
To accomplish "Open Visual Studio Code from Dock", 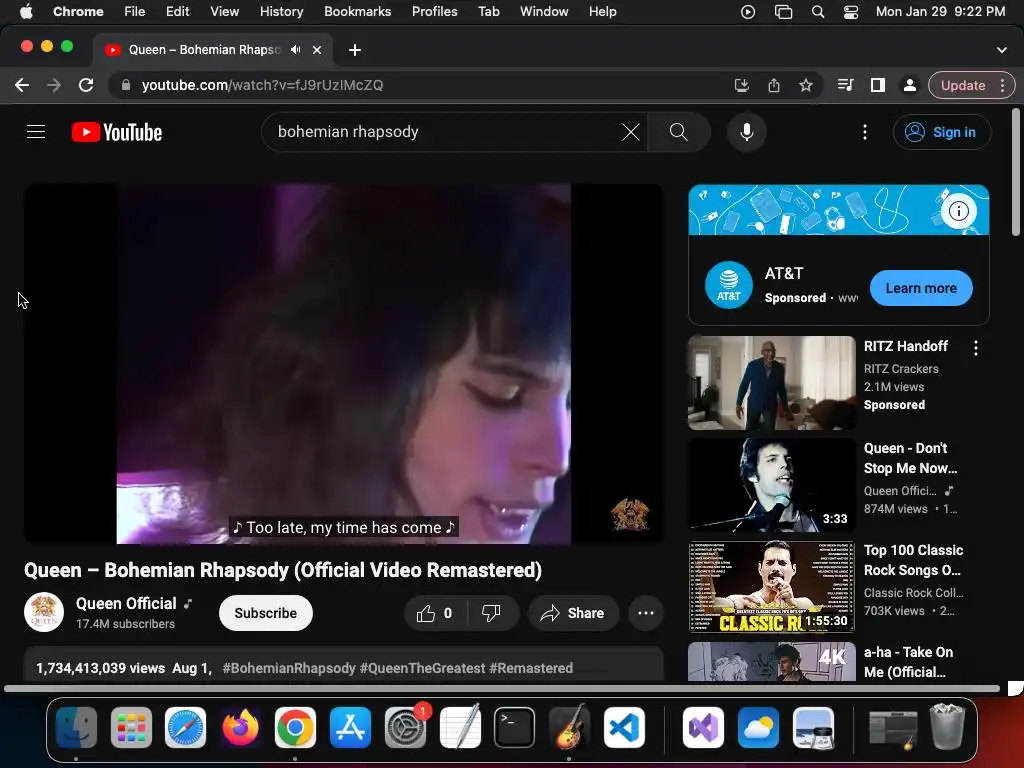I will [624, 727].
